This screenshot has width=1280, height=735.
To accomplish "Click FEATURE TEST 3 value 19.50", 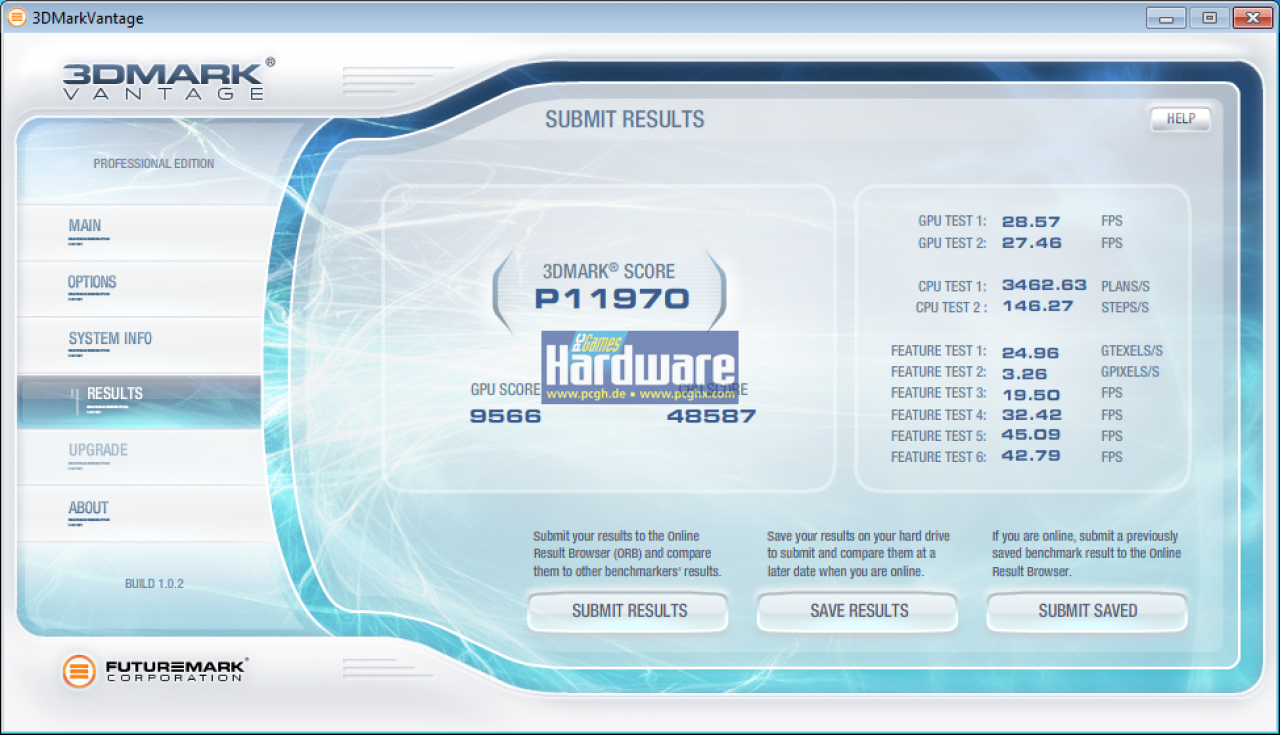I will tap(1031, 394).
